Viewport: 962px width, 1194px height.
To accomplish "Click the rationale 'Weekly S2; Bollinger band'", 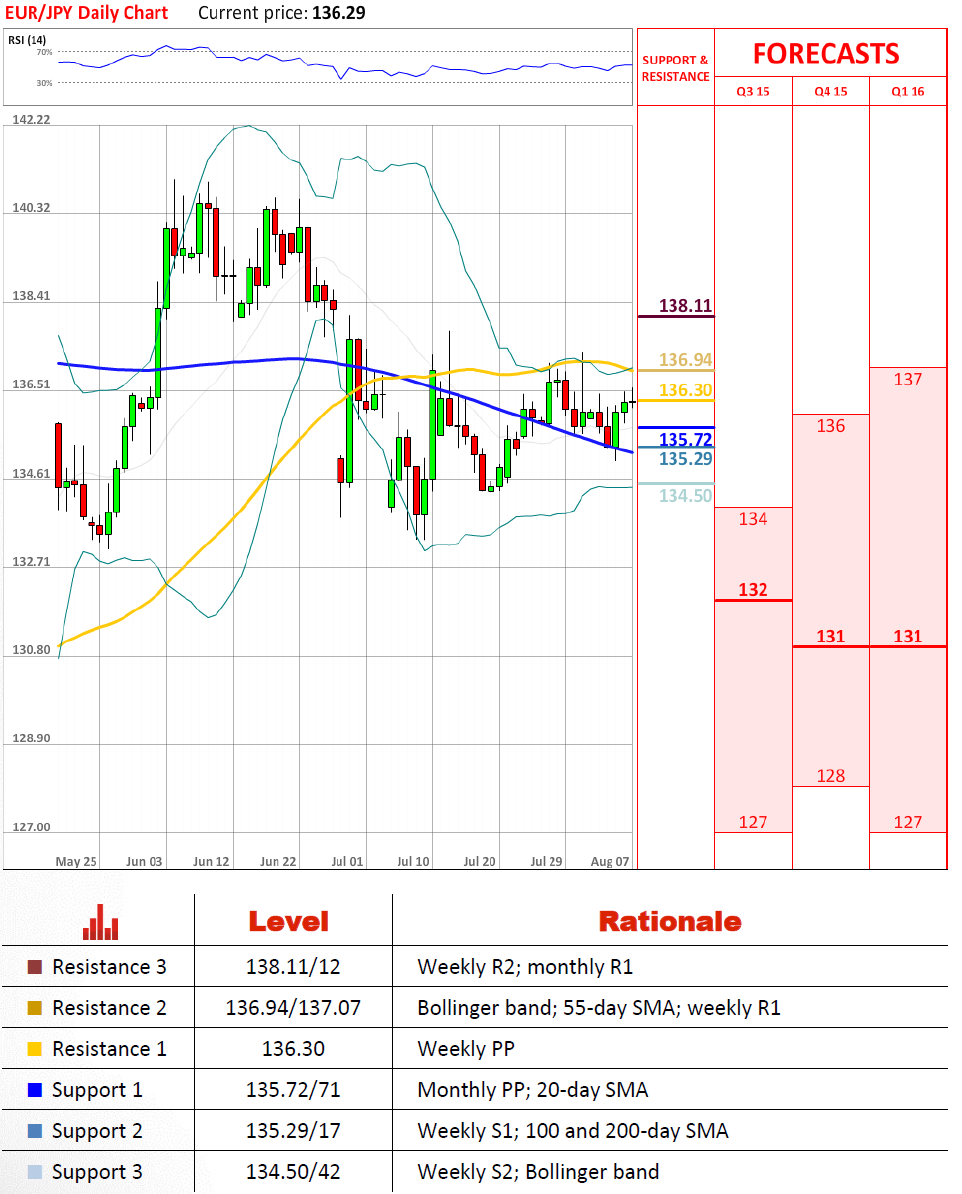I will pyautogui.click(x=538, y=1173).
